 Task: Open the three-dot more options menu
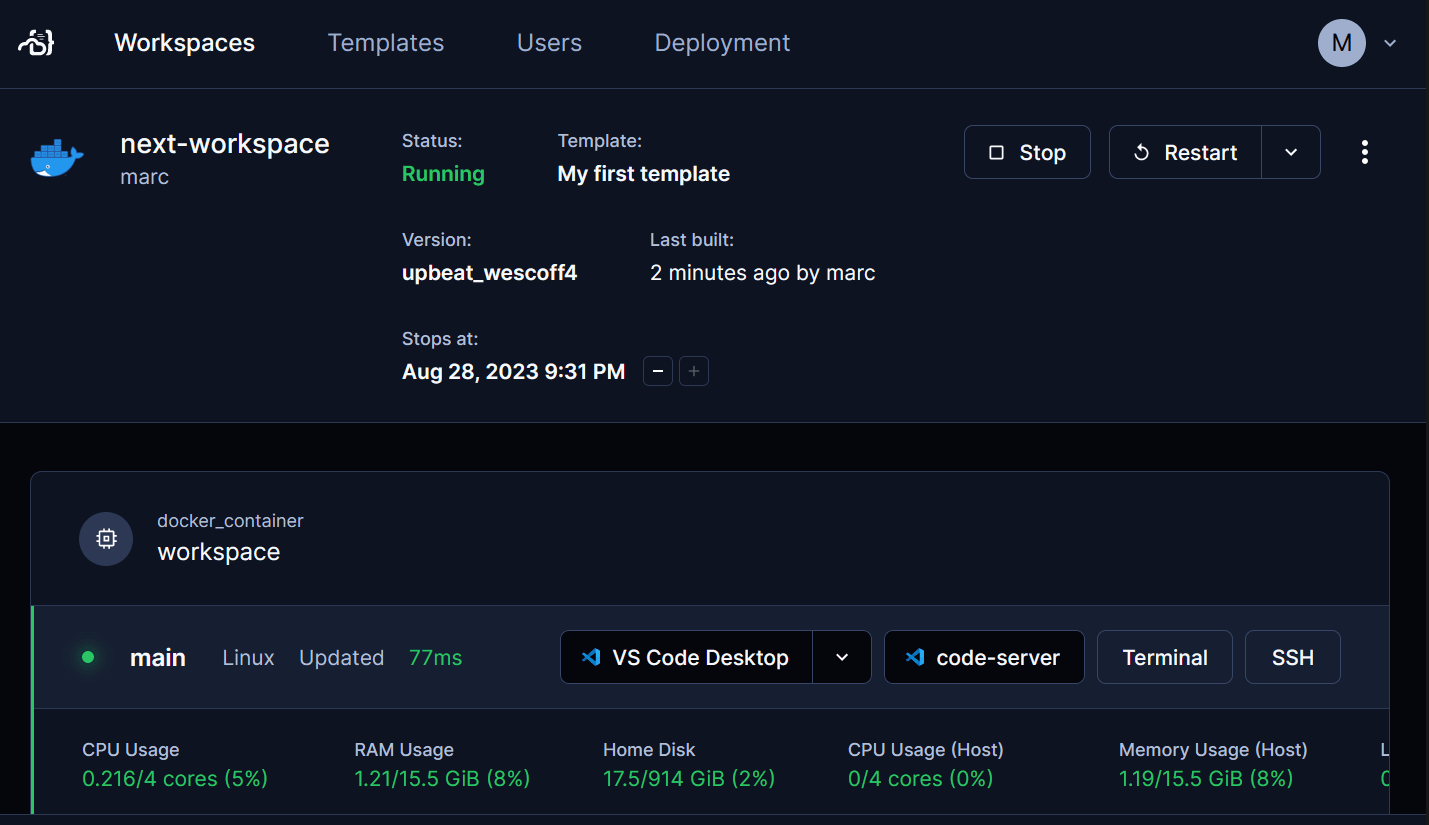1365,152
